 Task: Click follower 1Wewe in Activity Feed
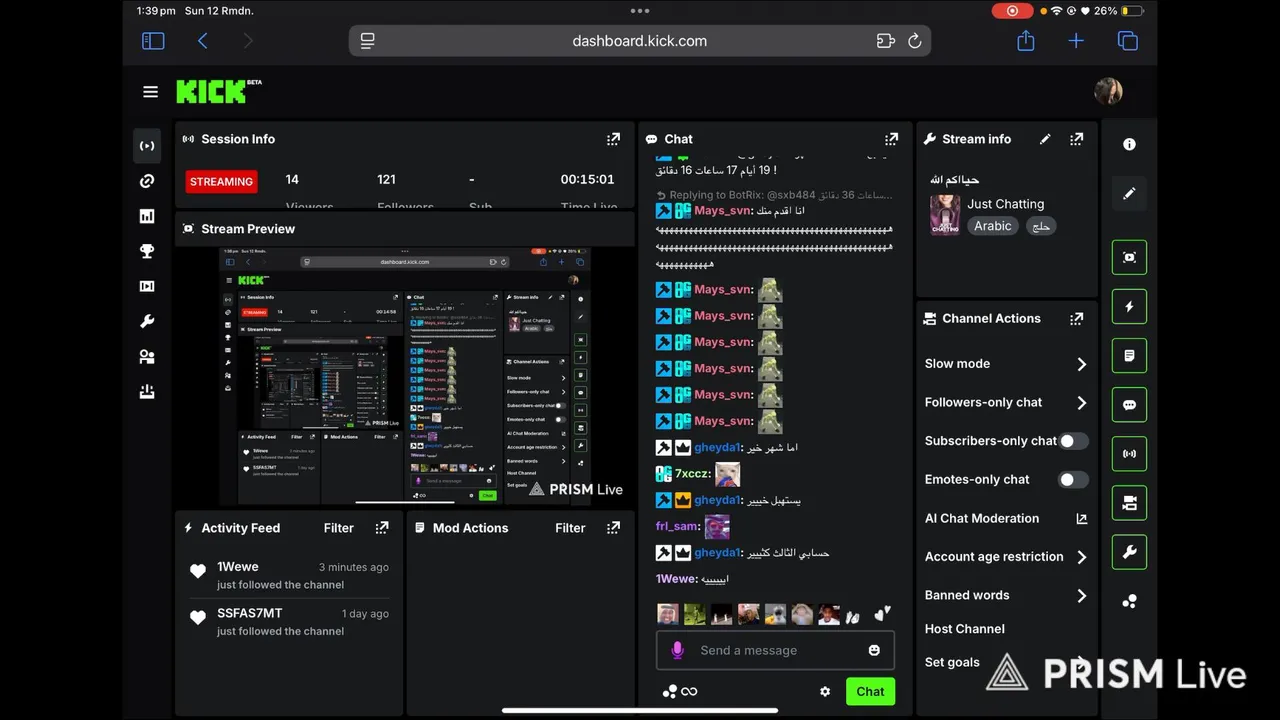point(238,567)
